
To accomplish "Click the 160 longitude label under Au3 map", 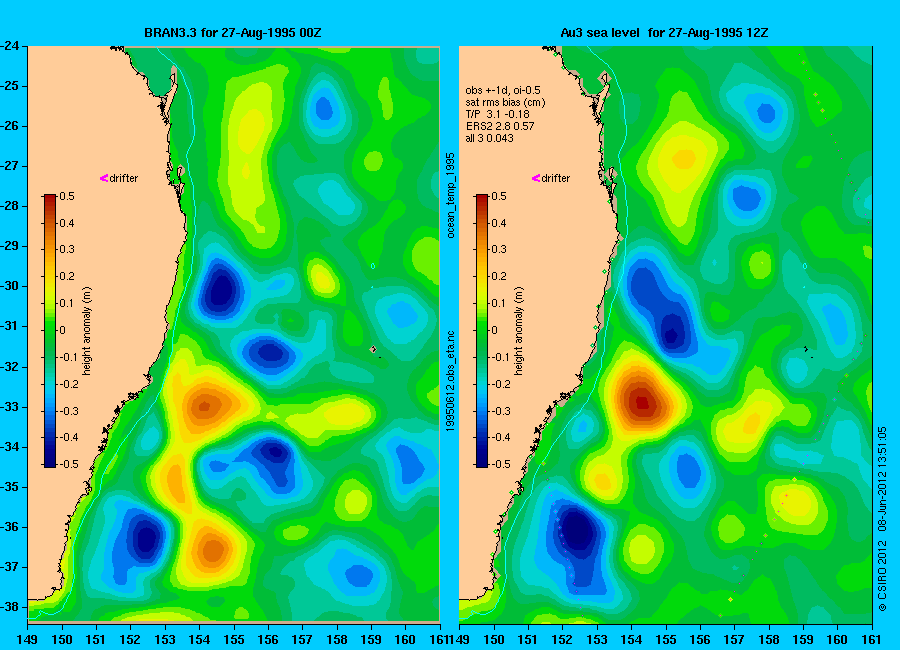I will pos(837,639).
